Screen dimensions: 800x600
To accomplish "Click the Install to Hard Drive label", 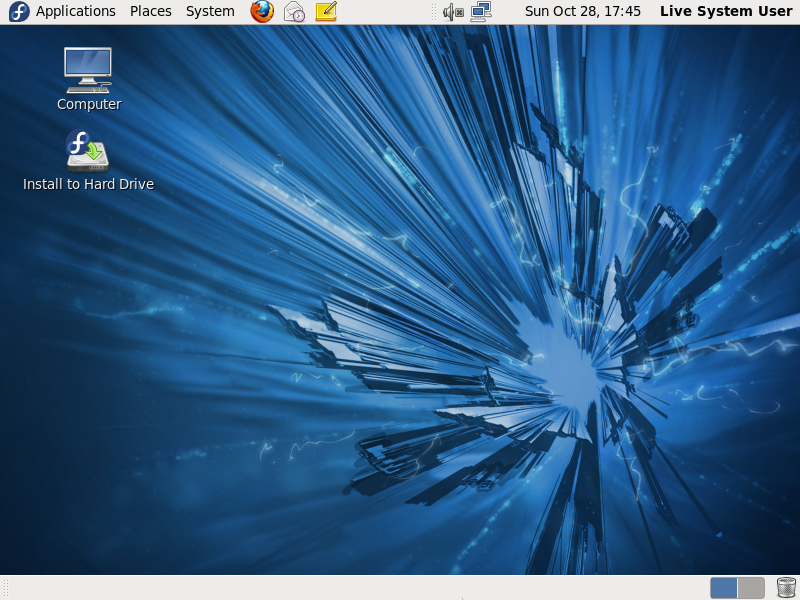I will [x=88, y=184].
